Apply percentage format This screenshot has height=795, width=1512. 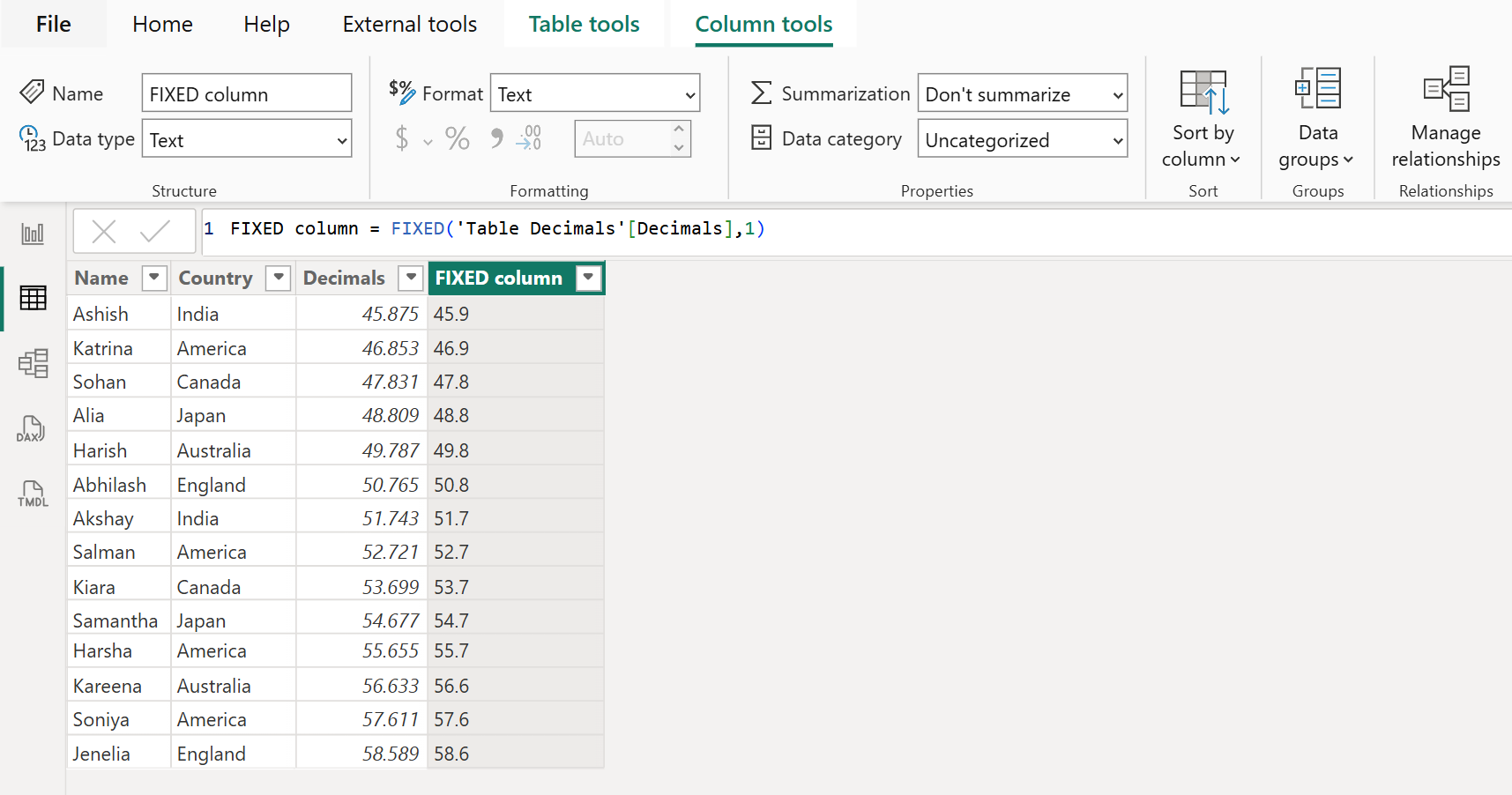pos(457,138)
